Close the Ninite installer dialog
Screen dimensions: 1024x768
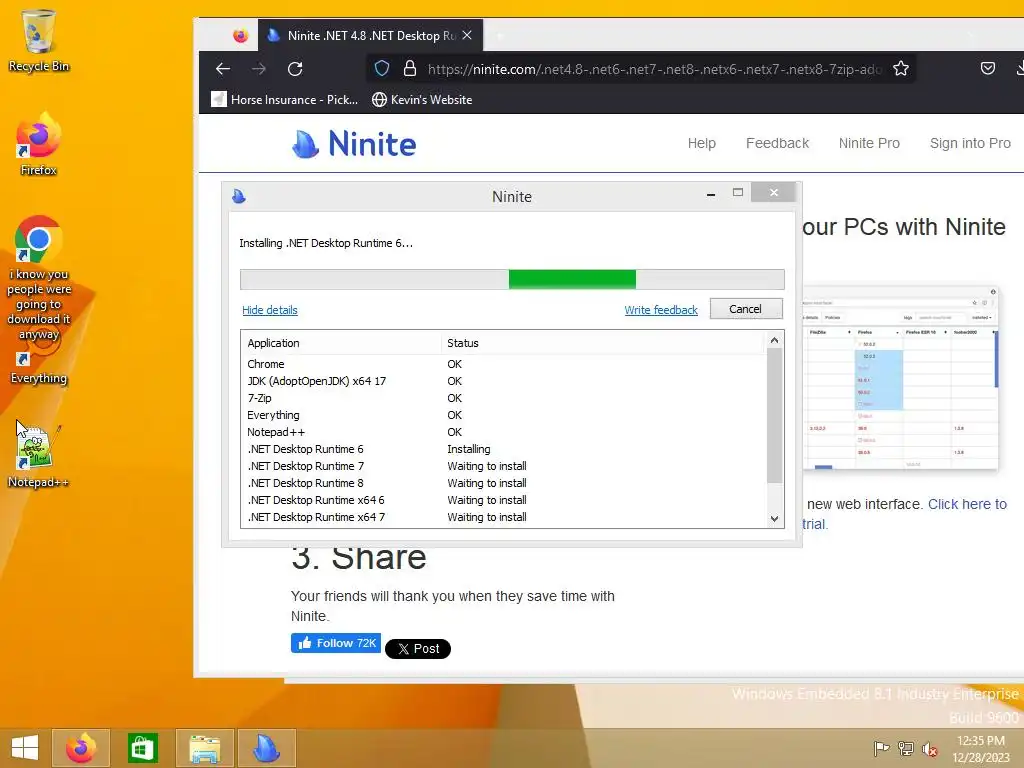774,193
